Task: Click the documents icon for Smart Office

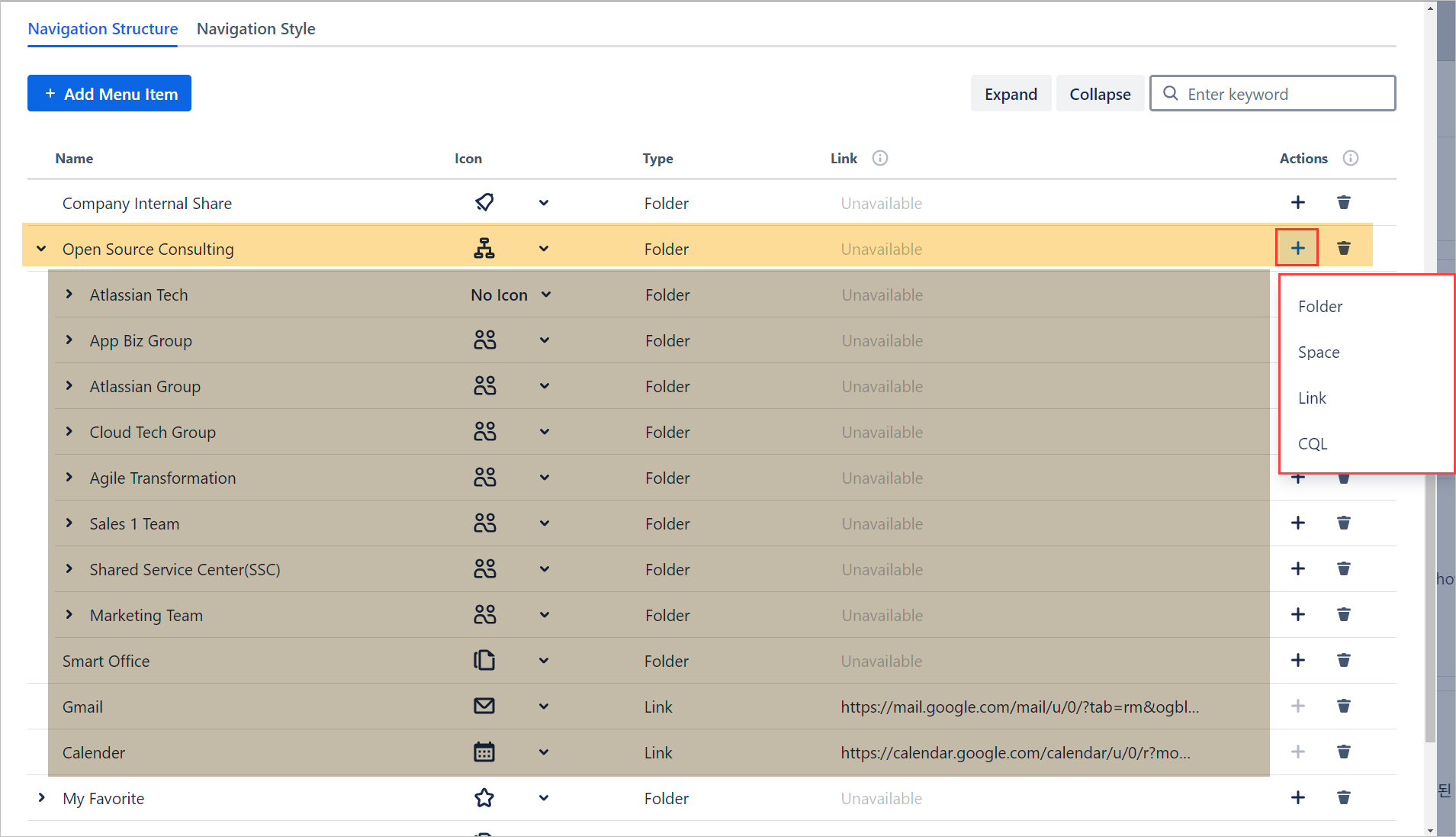Action: 484,660
